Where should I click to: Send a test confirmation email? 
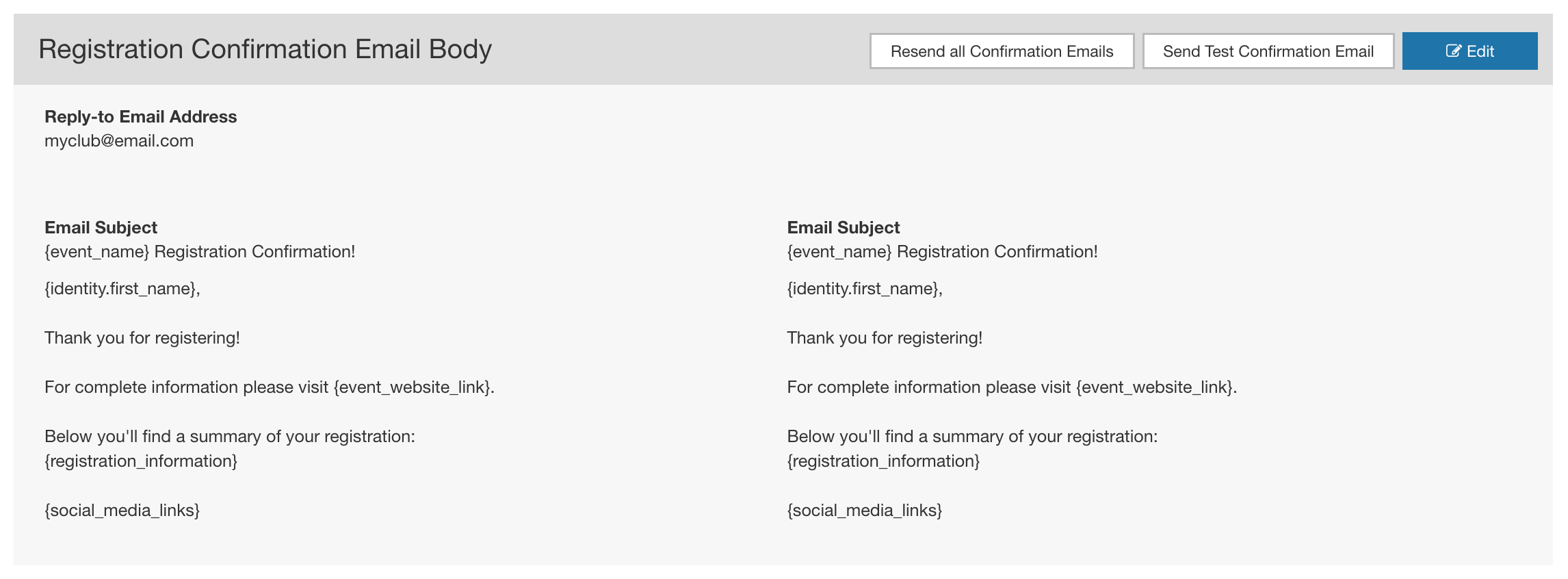coord(1268,51)
